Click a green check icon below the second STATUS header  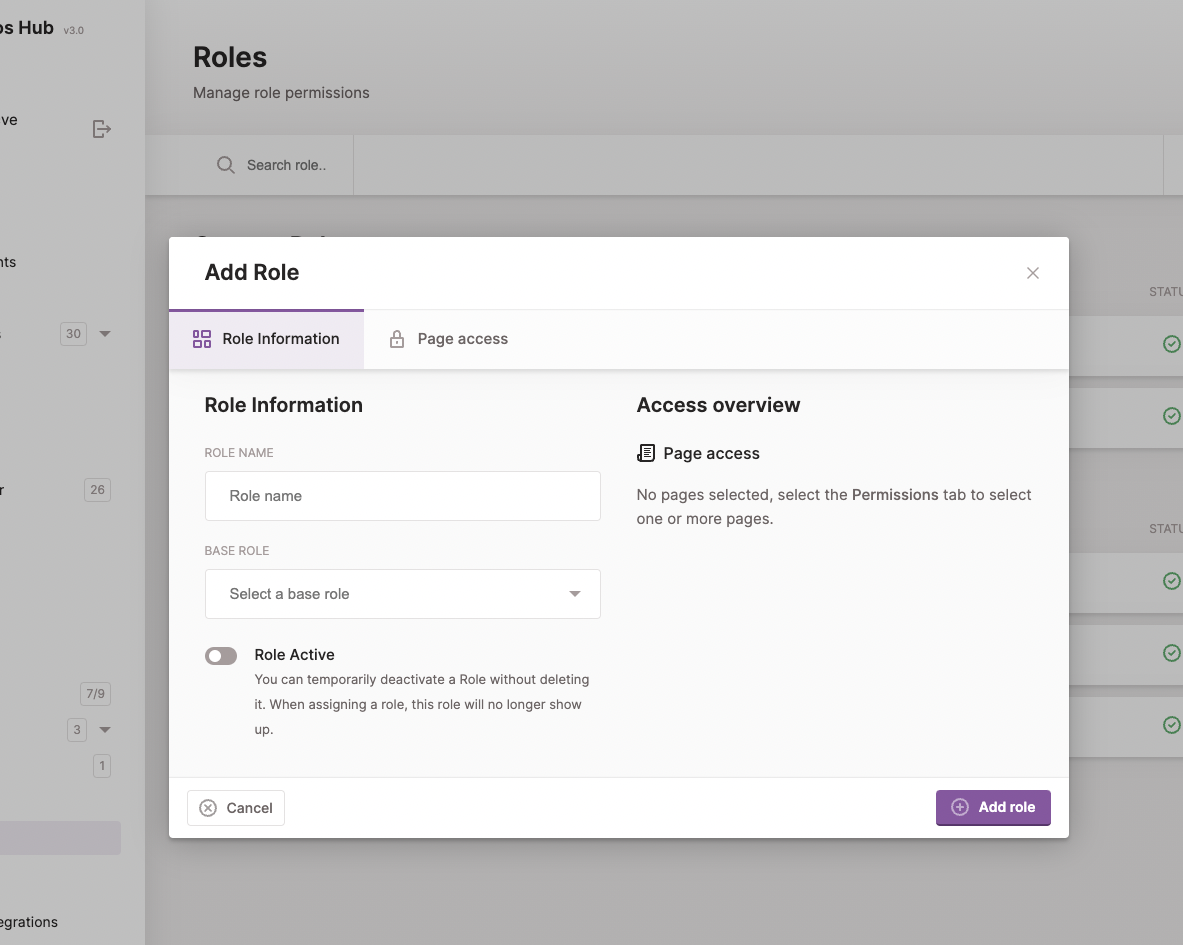pos(1171,580)
